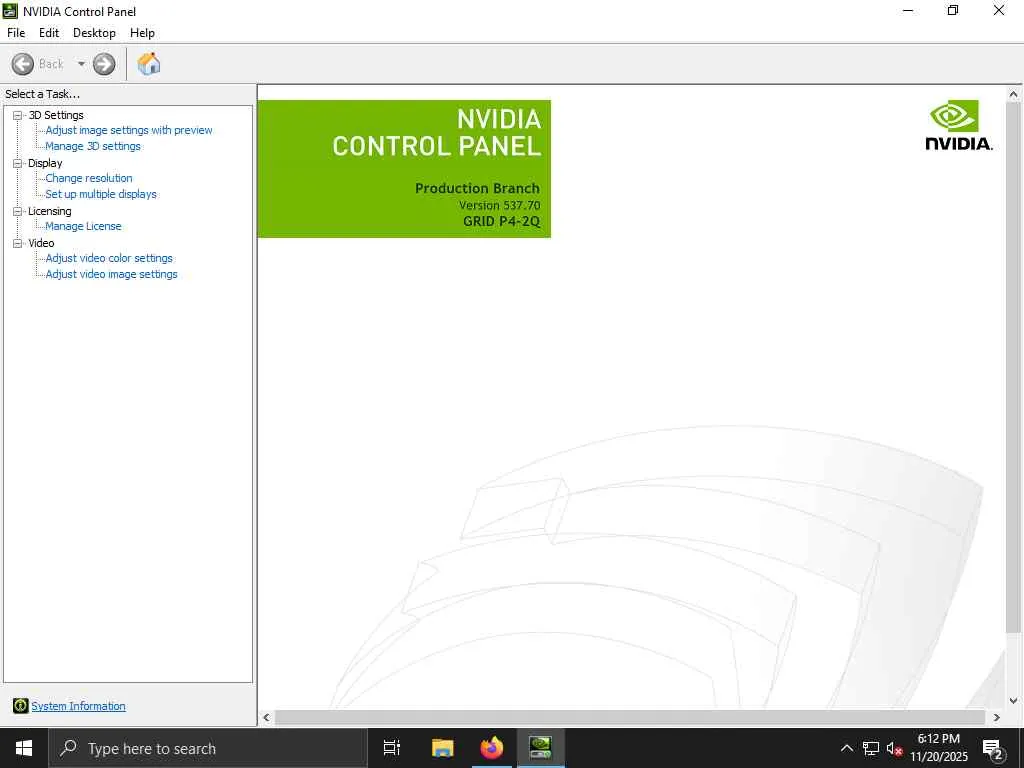
Task: Select the Licensing category label
Action: pyautogui.click(x=50, y=211)
